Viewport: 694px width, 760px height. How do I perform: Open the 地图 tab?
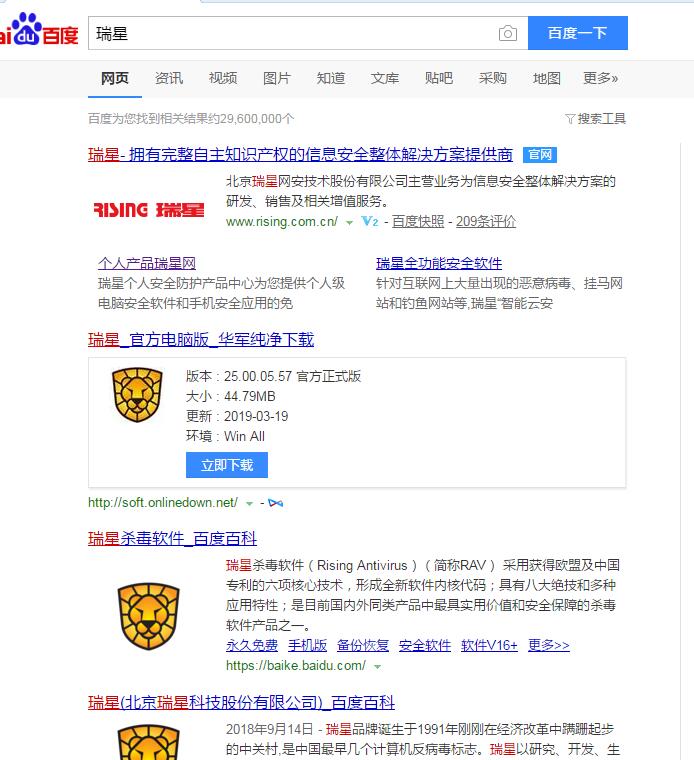pos(547,78)
